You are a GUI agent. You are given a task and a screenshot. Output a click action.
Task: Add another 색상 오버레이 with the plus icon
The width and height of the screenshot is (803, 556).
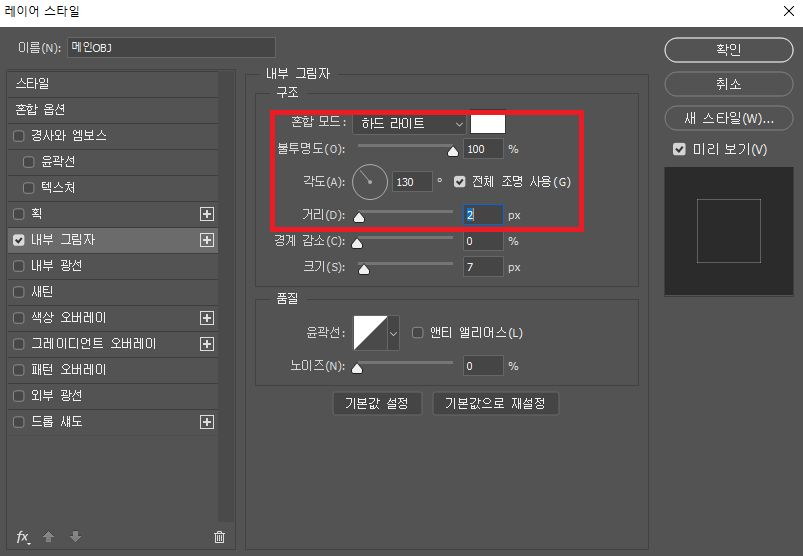(207, 318)
